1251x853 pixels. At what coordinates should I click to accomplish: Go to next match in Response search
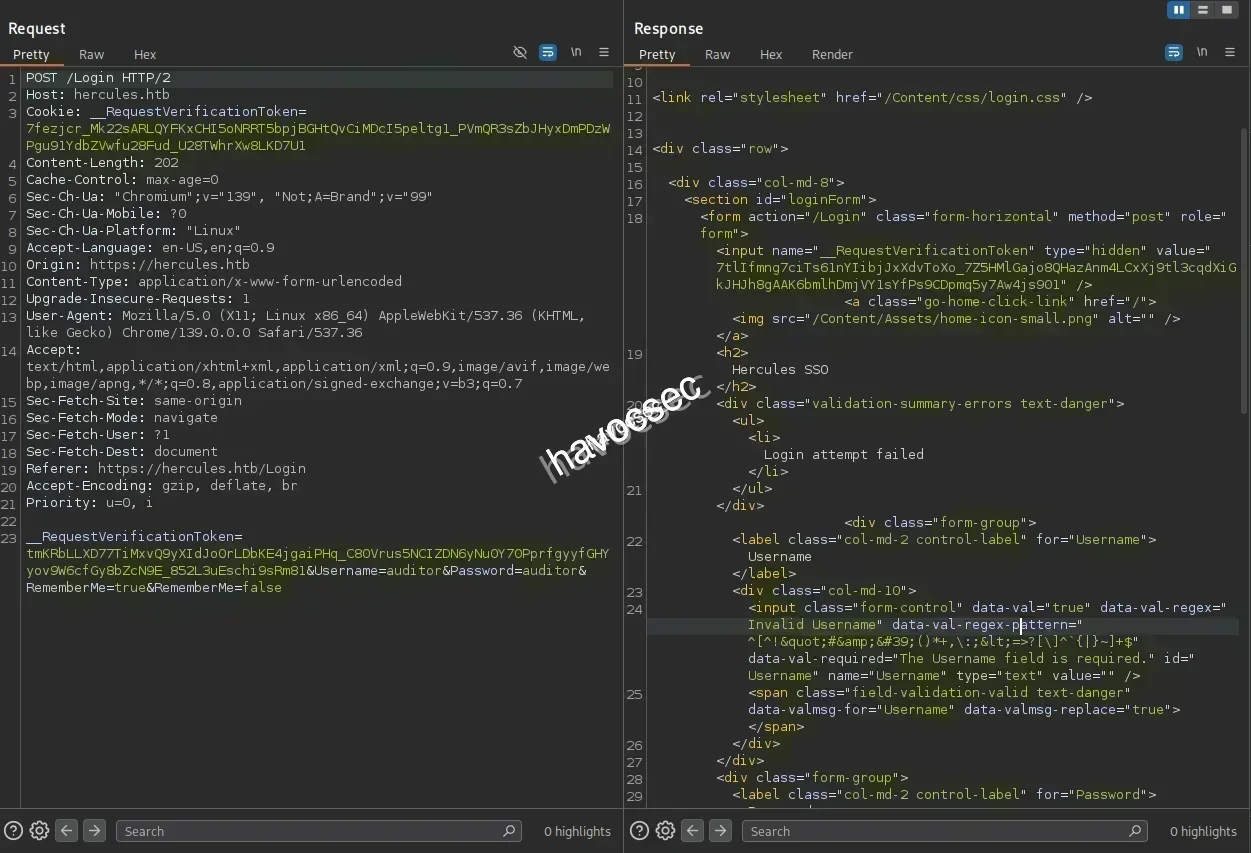[720, 830]
